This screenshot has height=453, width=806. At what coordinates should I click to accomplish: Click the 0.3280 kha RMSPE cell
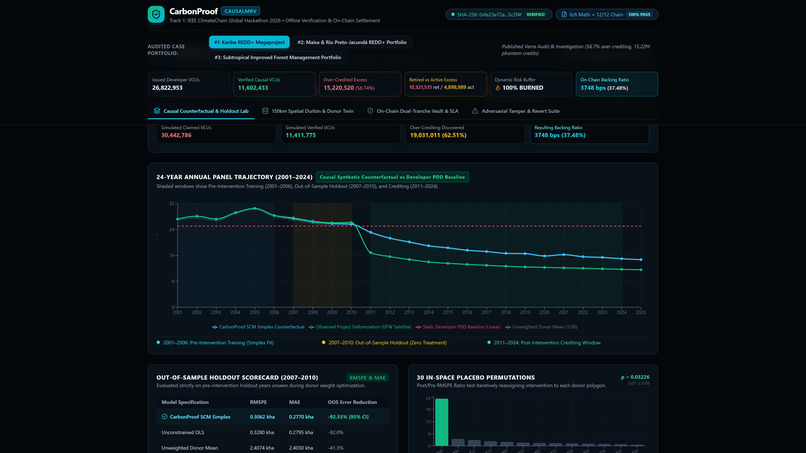point(262,432)
